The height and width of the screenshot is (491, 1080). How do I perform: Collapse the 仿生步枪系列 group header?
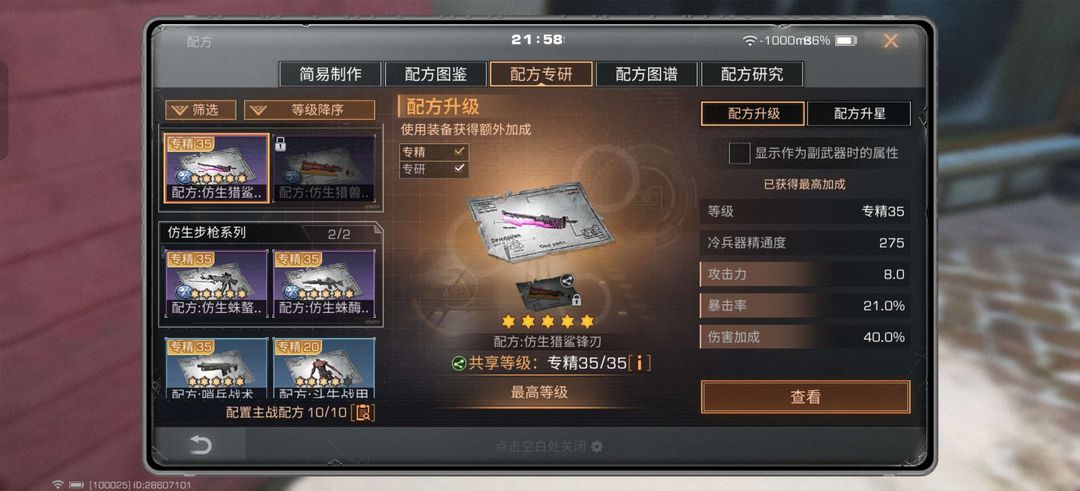[x=269, y=233]
